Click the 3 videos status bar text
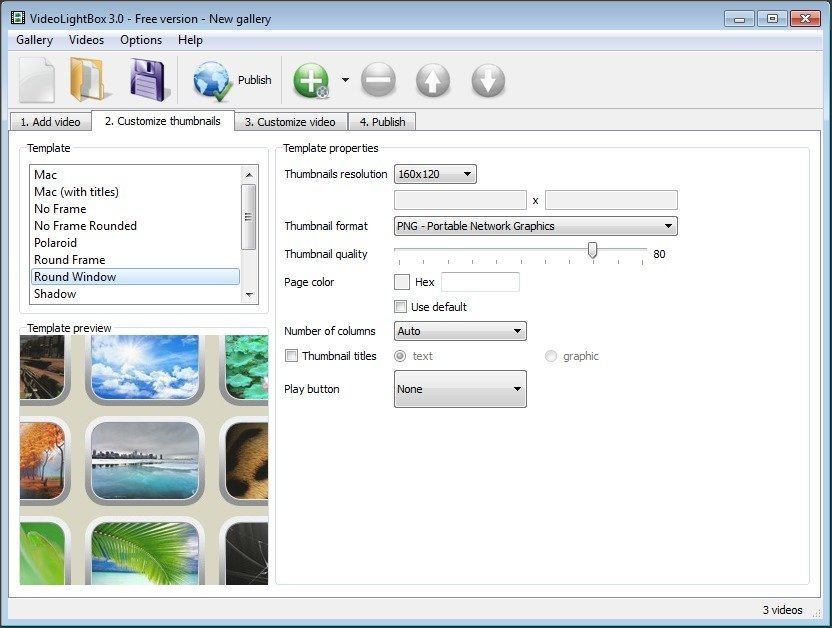Image resolution: width=832 pixels, height=628 pixels. click(782, 610)
